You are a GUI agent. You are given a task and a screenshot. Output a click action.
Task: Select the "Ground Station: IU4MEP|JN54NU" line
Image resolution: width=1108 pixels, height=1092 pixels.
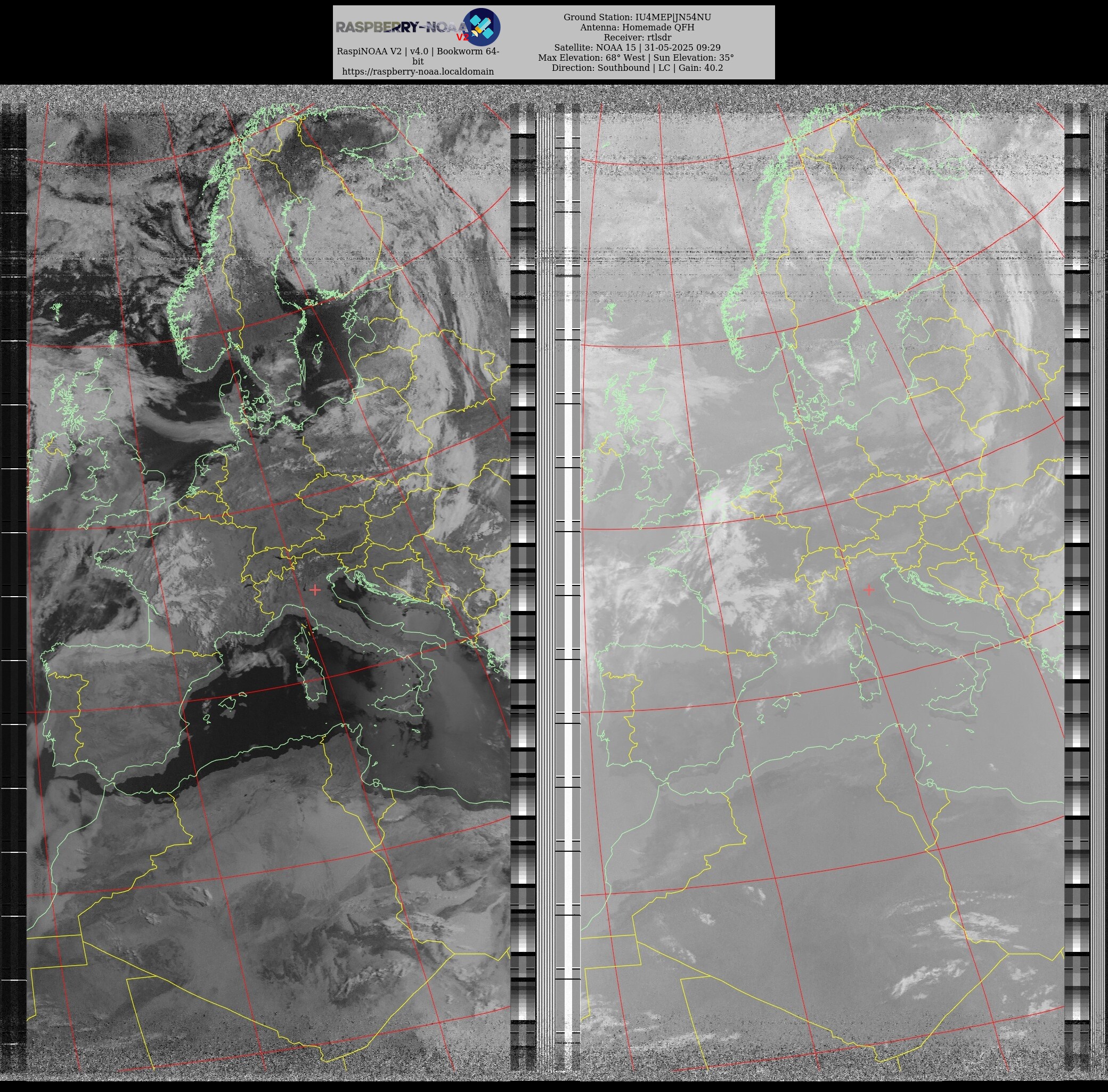(x=637, y=17)
